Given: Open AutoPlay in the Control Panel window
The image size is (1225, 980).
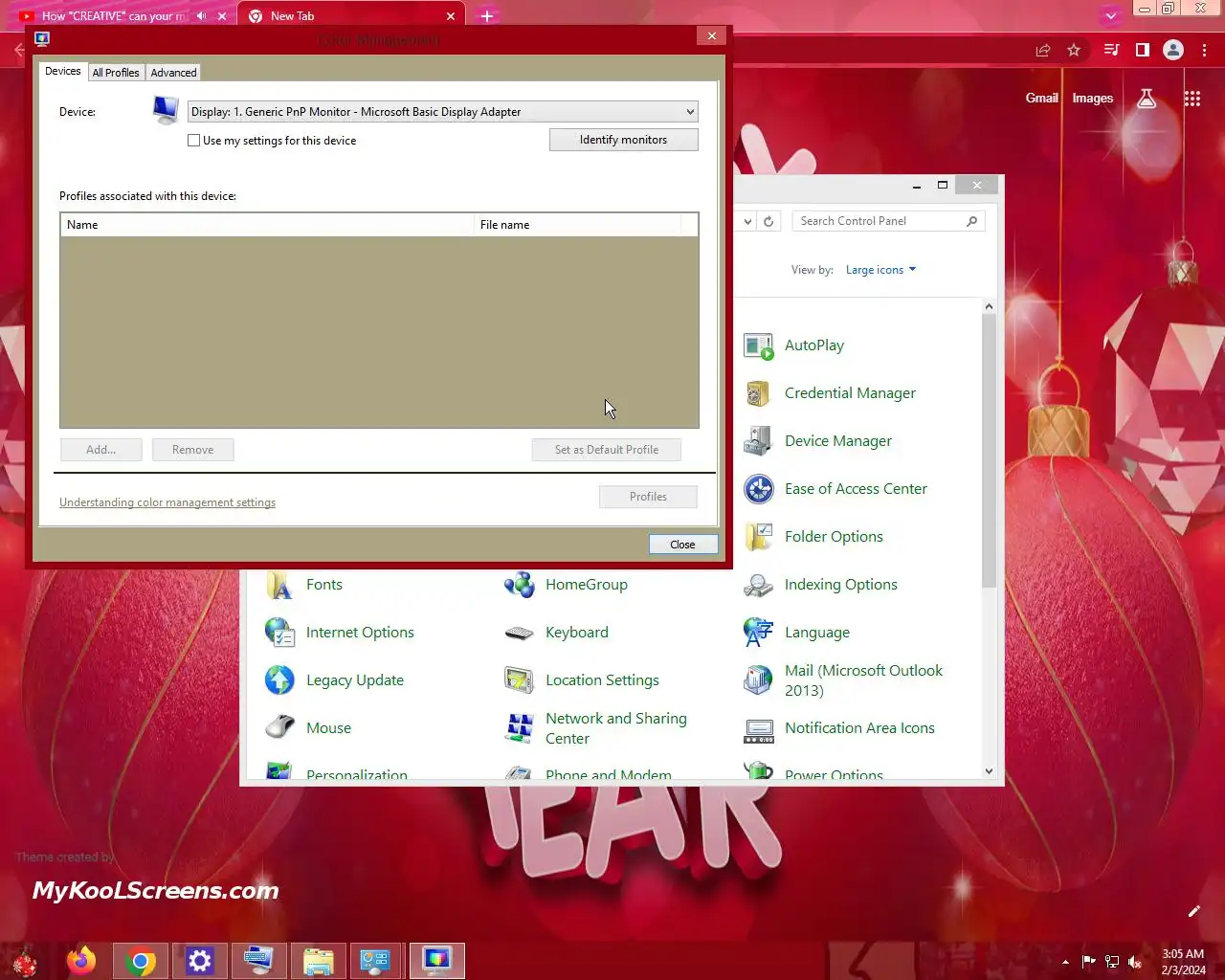Looking at the screenshot, I should pyautogui.click(x=794, y=345).
